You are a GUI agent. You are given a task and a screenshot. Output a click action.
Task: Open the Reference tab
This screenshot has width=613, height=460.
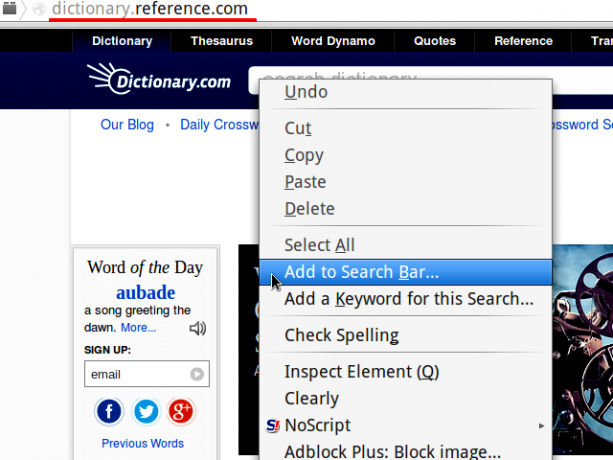[x=523, y=41]
